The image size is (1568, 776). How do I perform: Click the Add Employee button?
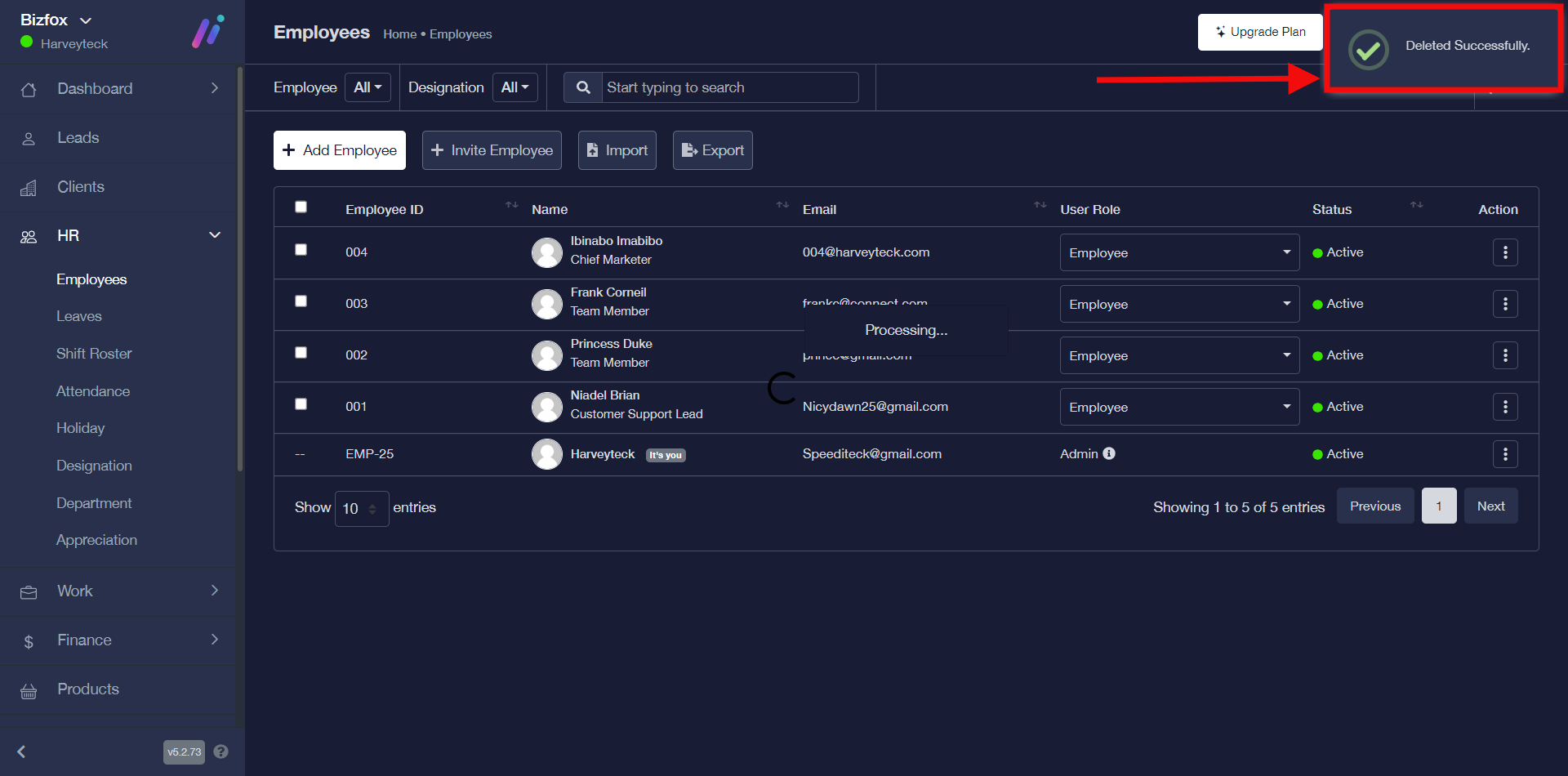click(x=339, y=150)
